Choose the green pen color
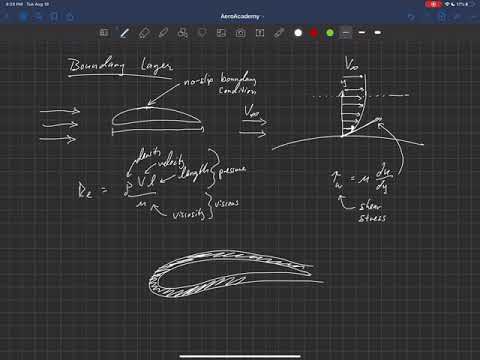Screen dimensions: 480x360 pyautogui.click(x=330, y=33)
